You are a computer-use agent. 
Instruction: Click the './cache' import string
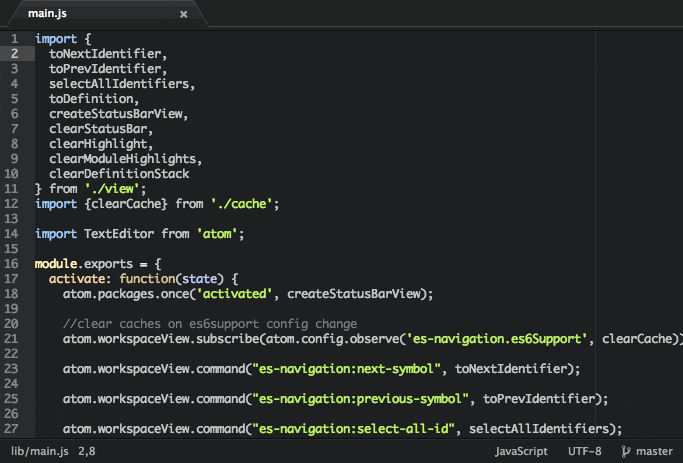243,203
